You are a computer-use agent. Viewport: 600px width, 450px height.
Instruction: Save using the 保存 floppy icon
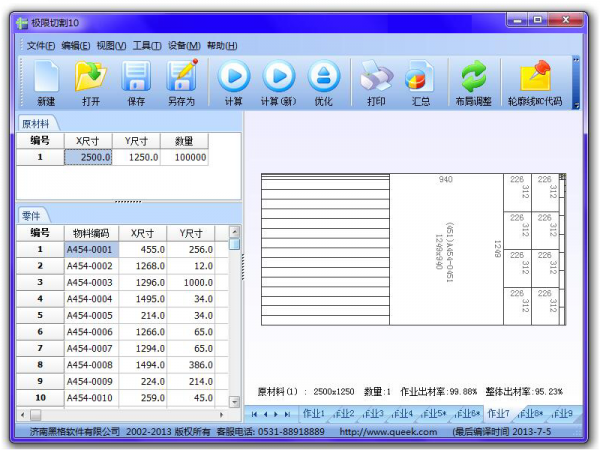pyautogui.click(x=136, y=77)
